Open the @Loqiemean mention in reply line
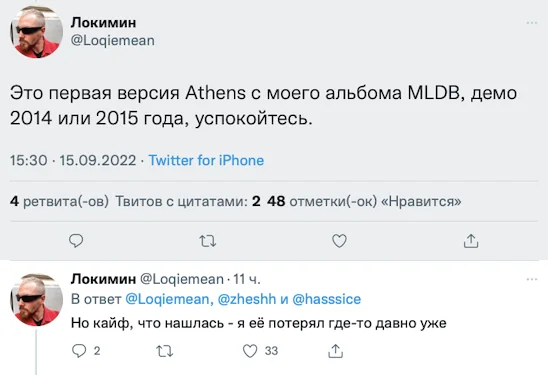This screenshot has height=375, width=548. 169,300
